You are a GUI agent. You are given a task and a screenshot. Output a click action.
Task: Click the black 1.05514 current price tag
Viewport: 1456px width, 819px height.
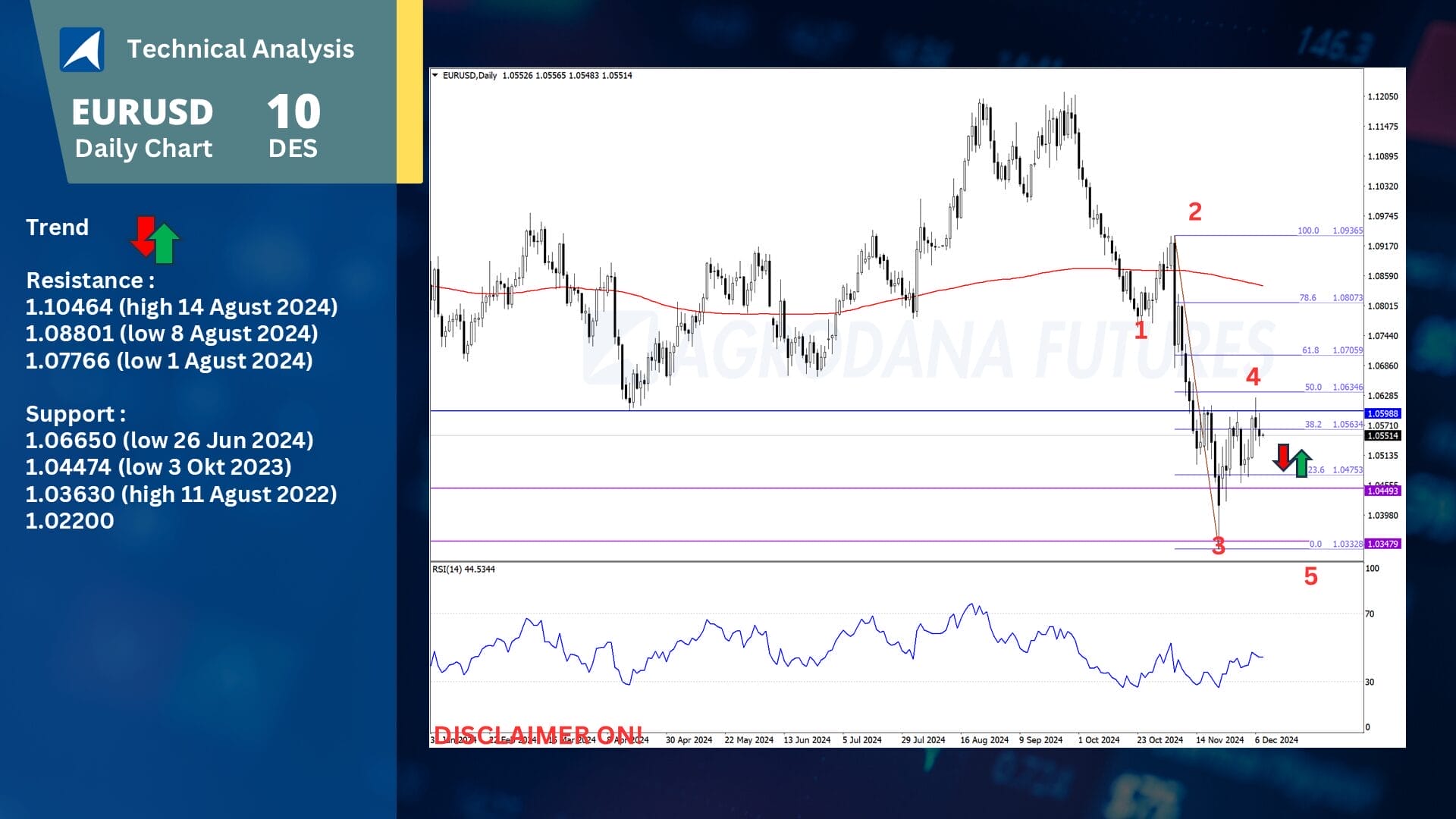tap(1382, 435)
